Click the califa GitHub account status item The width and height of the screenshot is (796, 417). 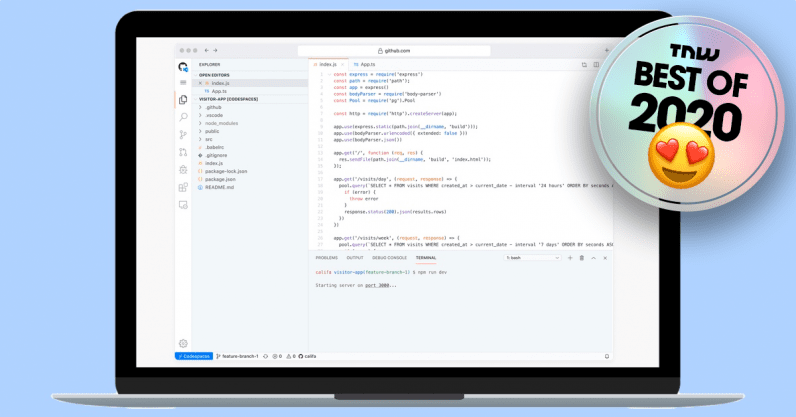click(307, 356)
